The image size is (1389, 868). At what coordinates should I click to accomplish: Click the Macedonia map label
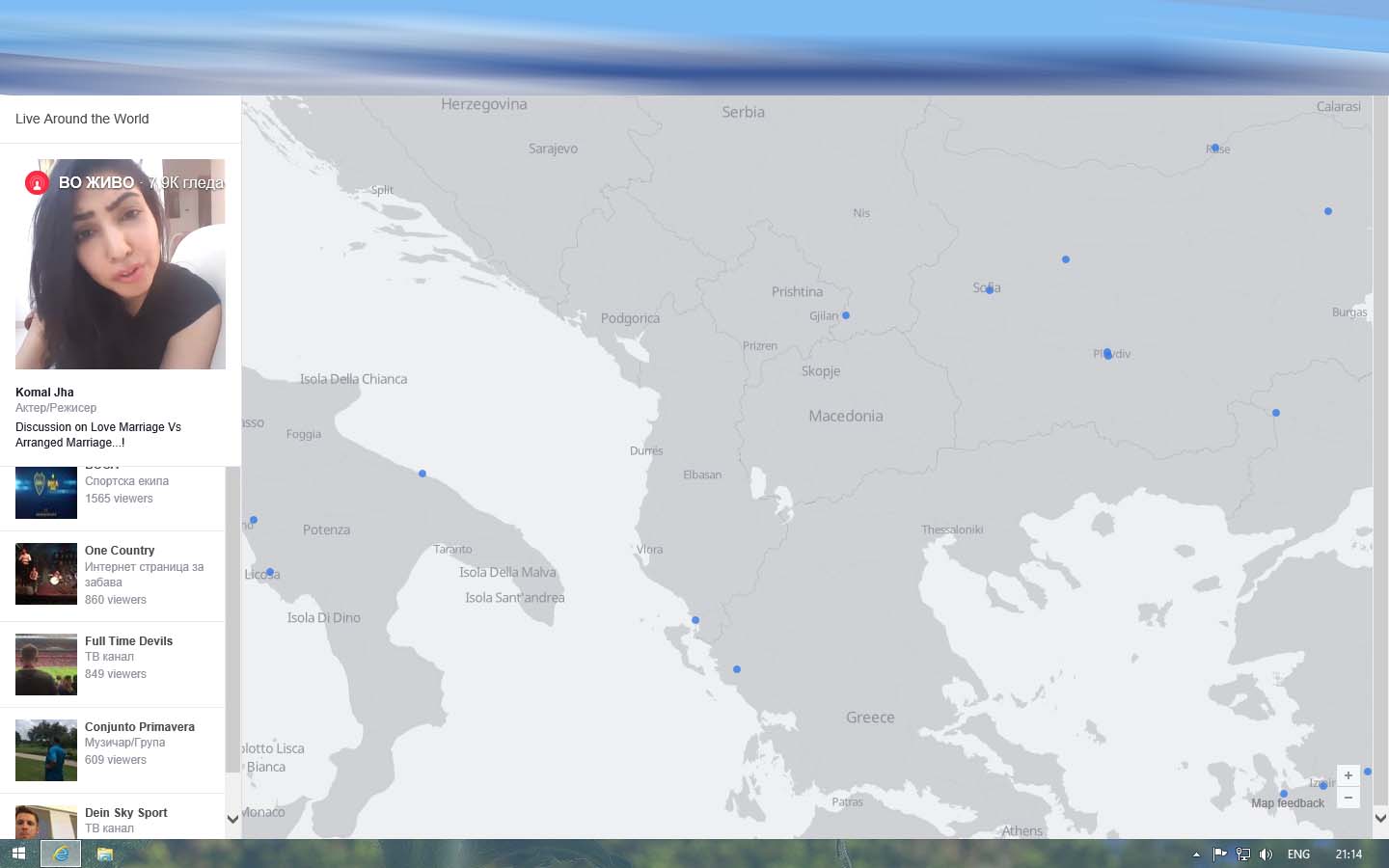click(x=846, y=416)
